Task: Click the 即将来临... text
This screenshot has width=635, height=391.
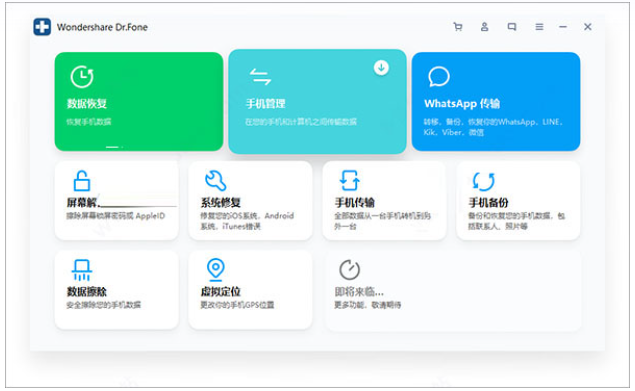Action: point(359,292)
